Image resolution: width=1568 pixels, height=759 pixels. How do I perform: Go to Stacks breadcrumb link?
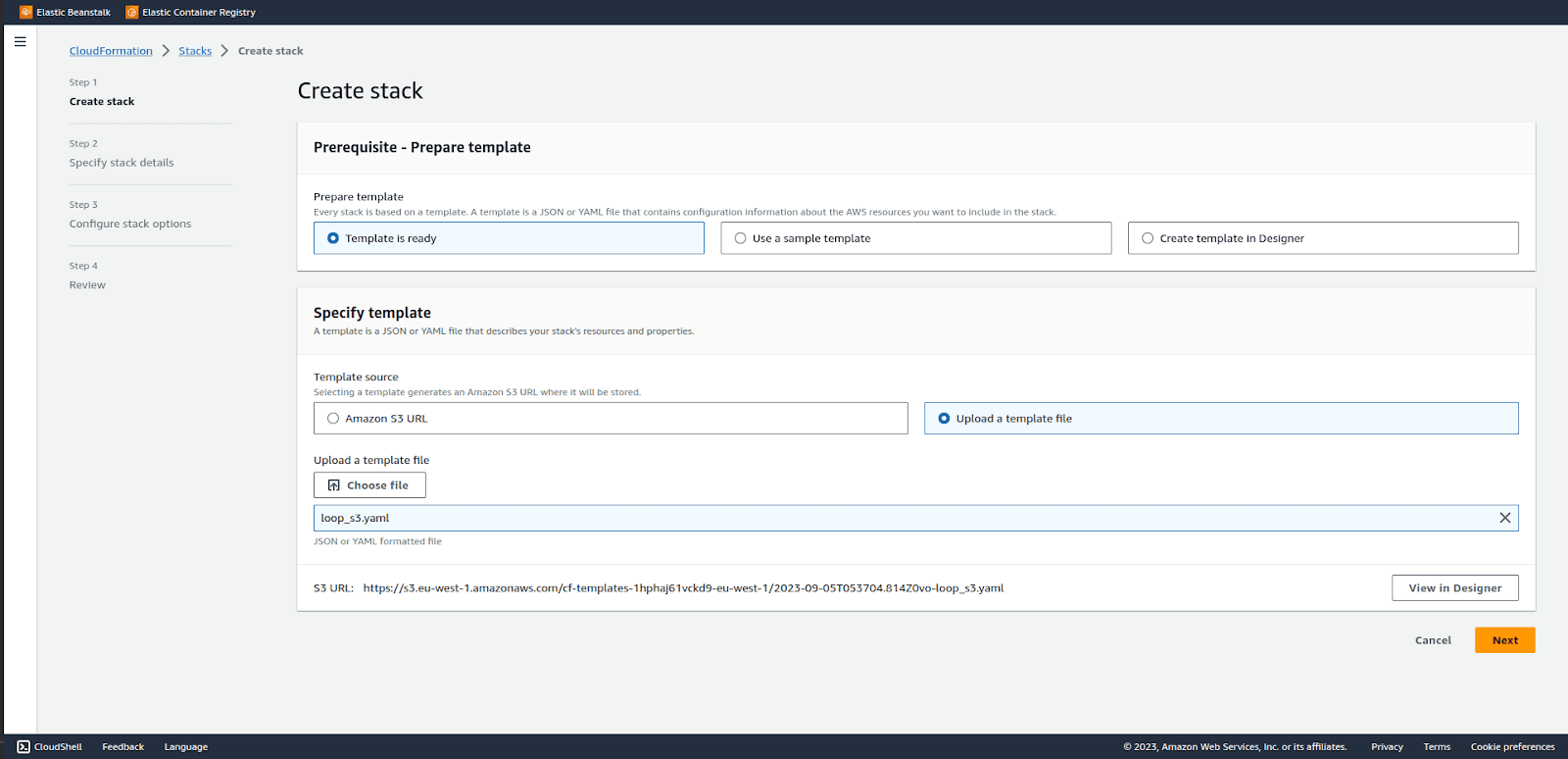click(195, 51)
